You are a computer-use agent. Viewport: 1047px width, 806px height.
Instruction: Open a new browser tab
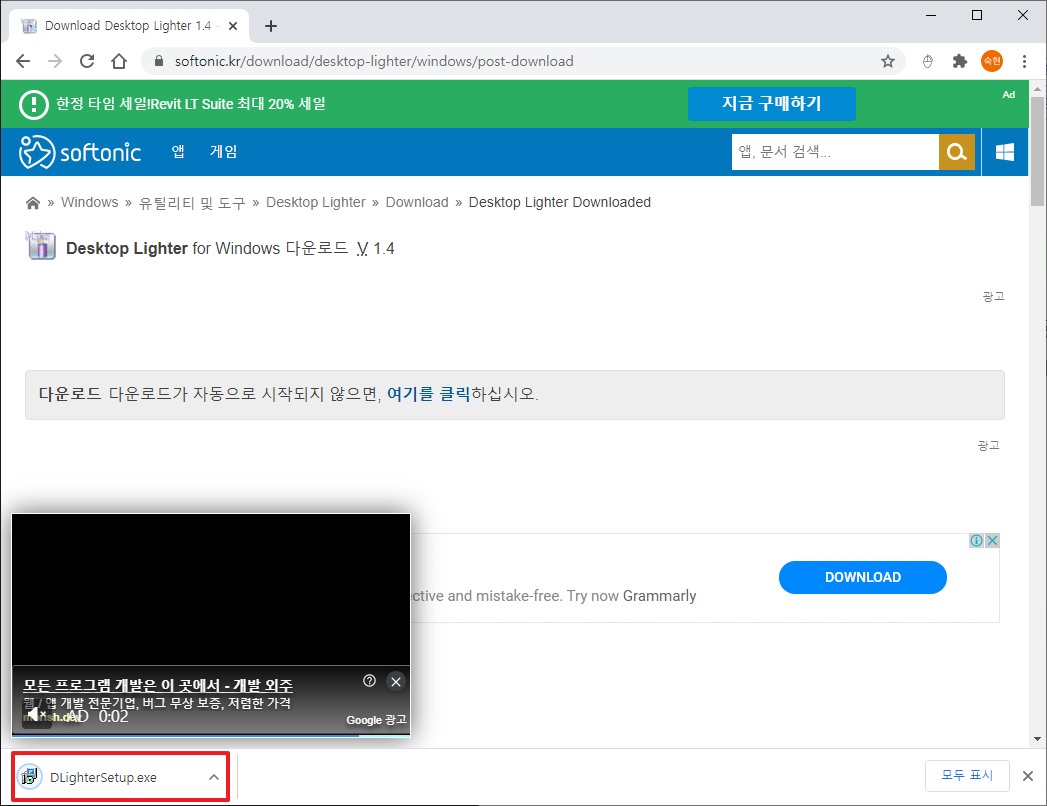(x=270, y=26)
